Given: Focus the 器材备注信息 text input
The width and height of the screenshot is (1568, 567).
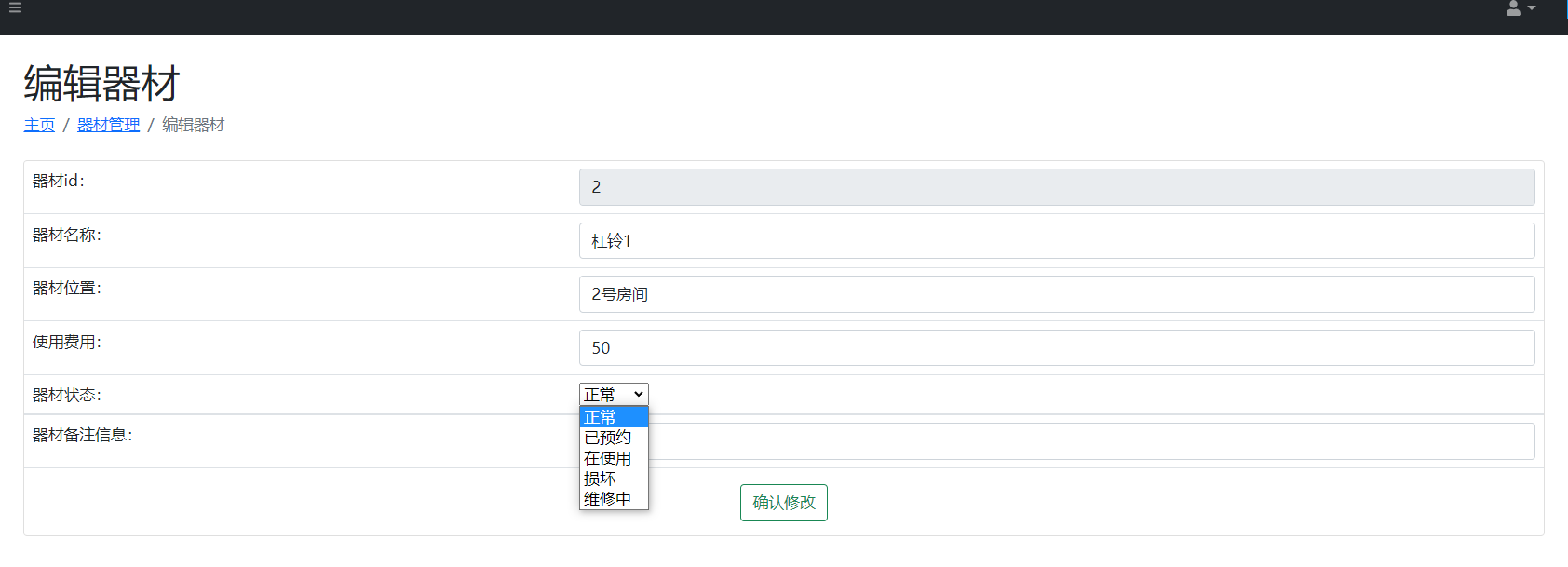Looking at the screenshot, I should 1089,441.
